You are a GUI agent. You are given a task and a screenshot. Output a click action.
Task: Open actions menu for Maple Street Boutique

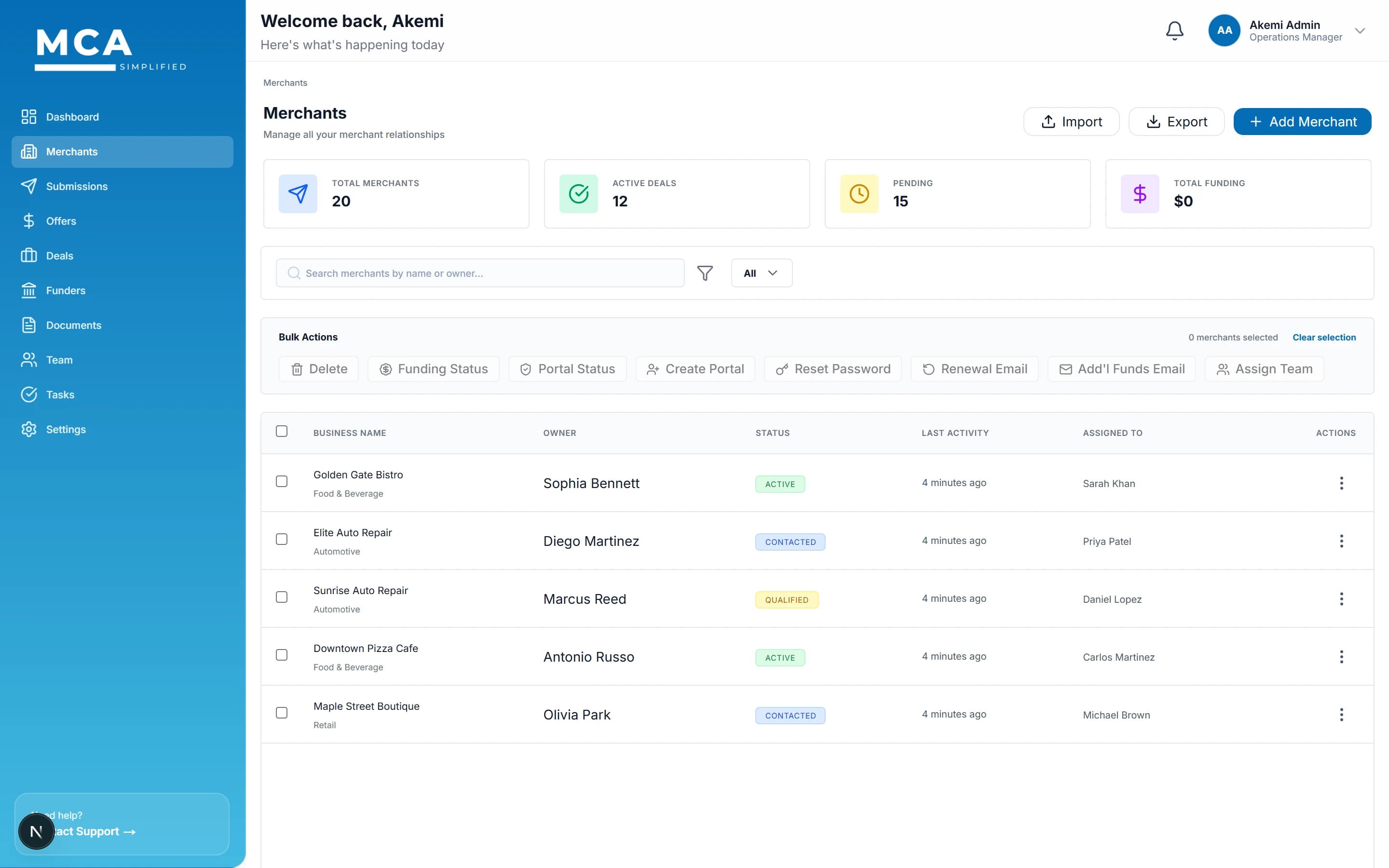[1341, 715]
